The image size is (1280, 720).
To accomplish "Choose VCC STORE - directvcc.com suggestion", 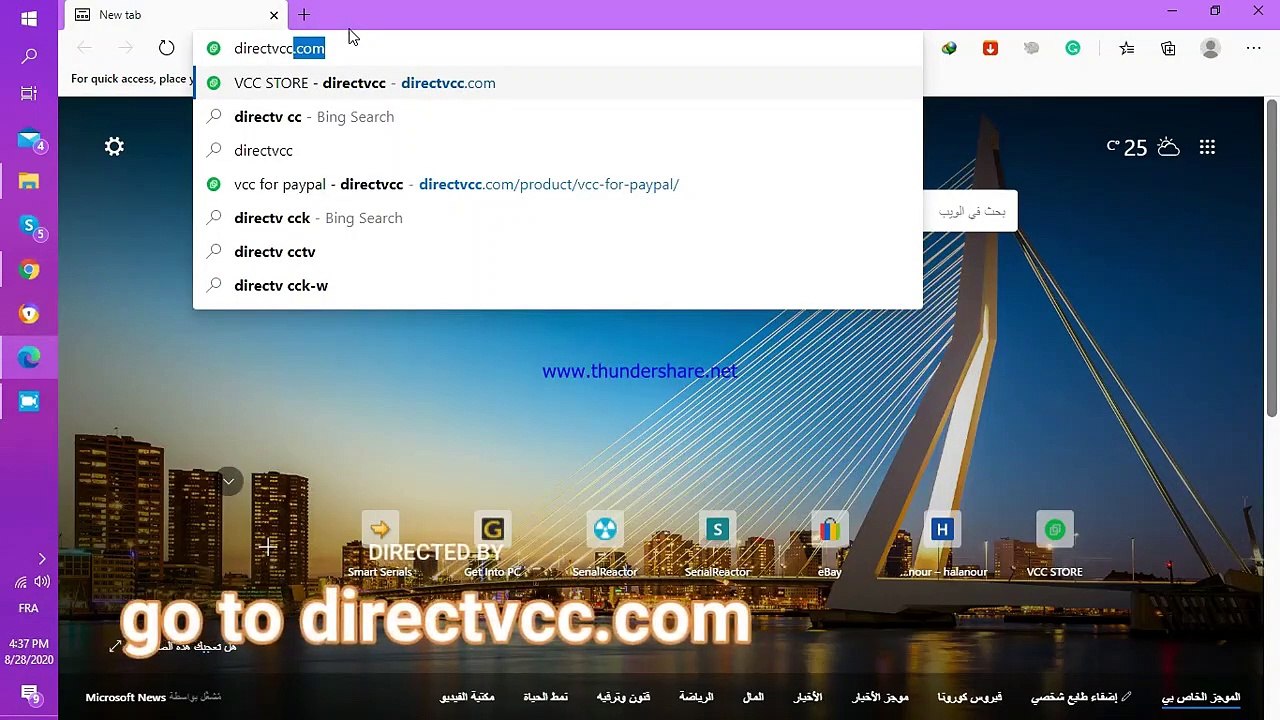I will click(558, 83).
